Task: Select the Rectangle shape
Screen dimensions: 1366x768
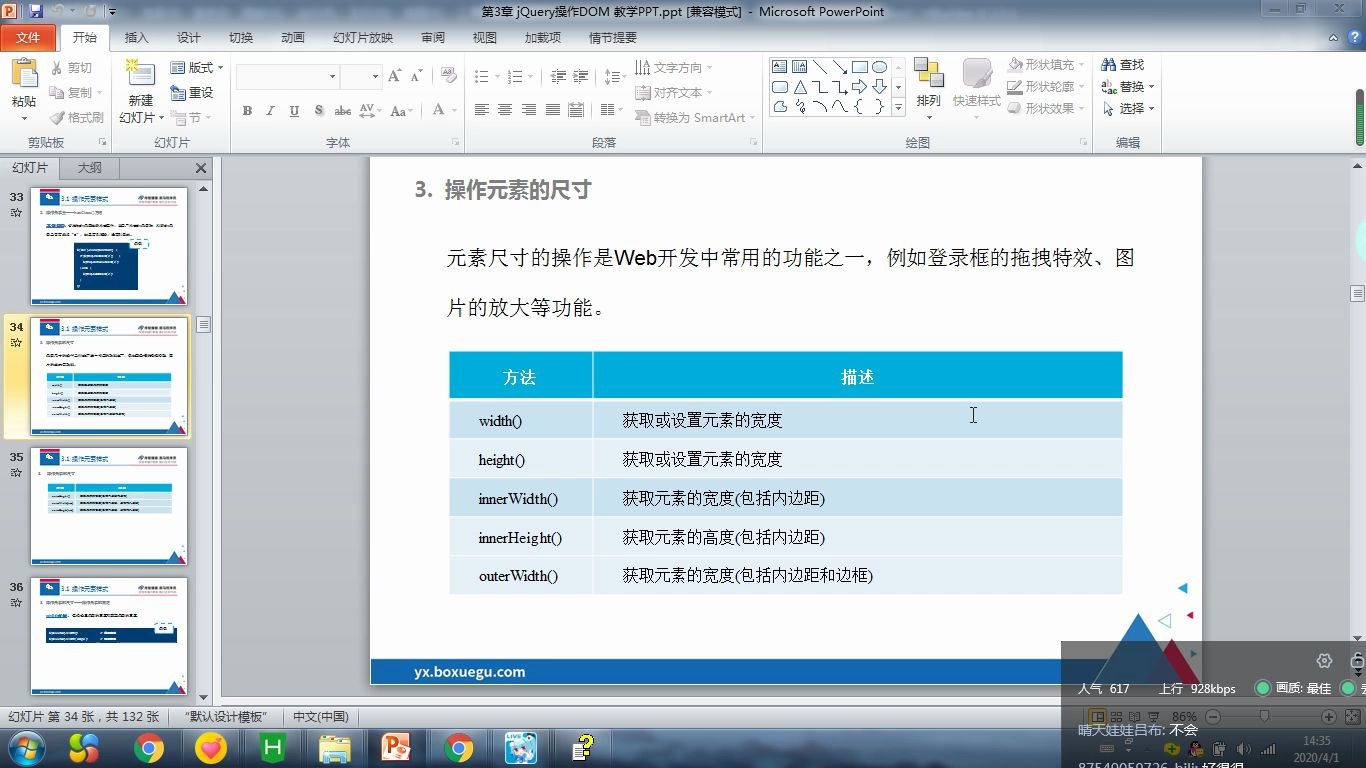Action: click(859, 67)
